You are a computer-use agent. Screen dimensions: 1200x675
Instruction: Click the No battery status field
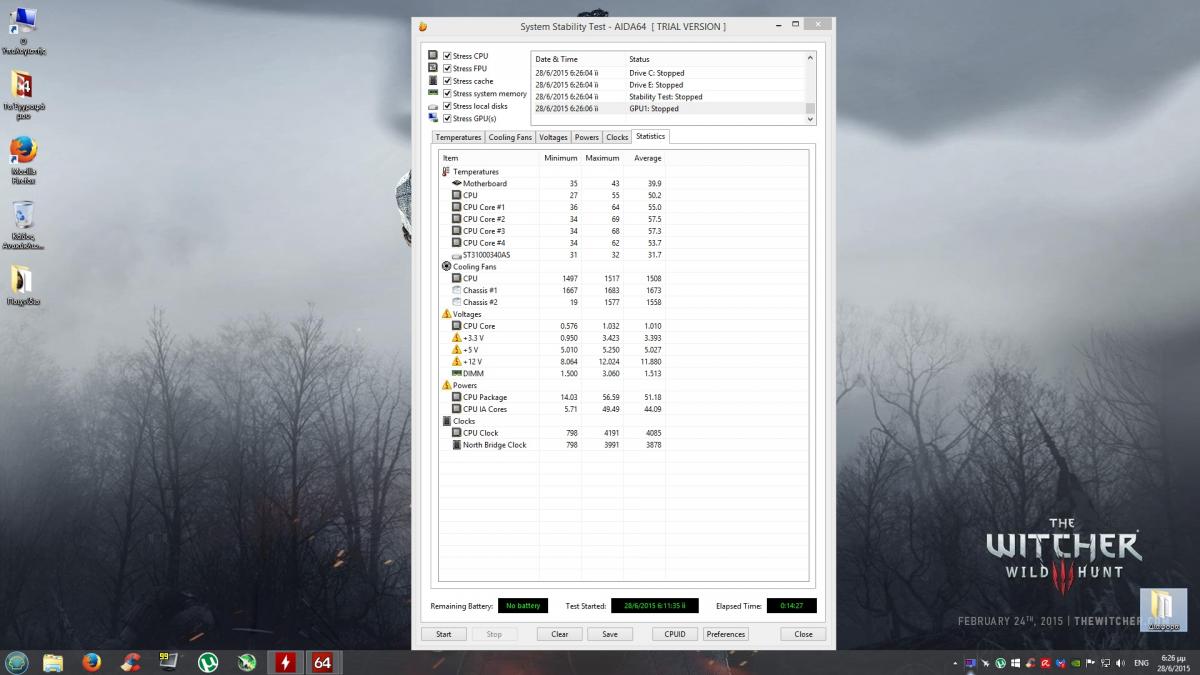pyautogui.click(x=523, y=606)
